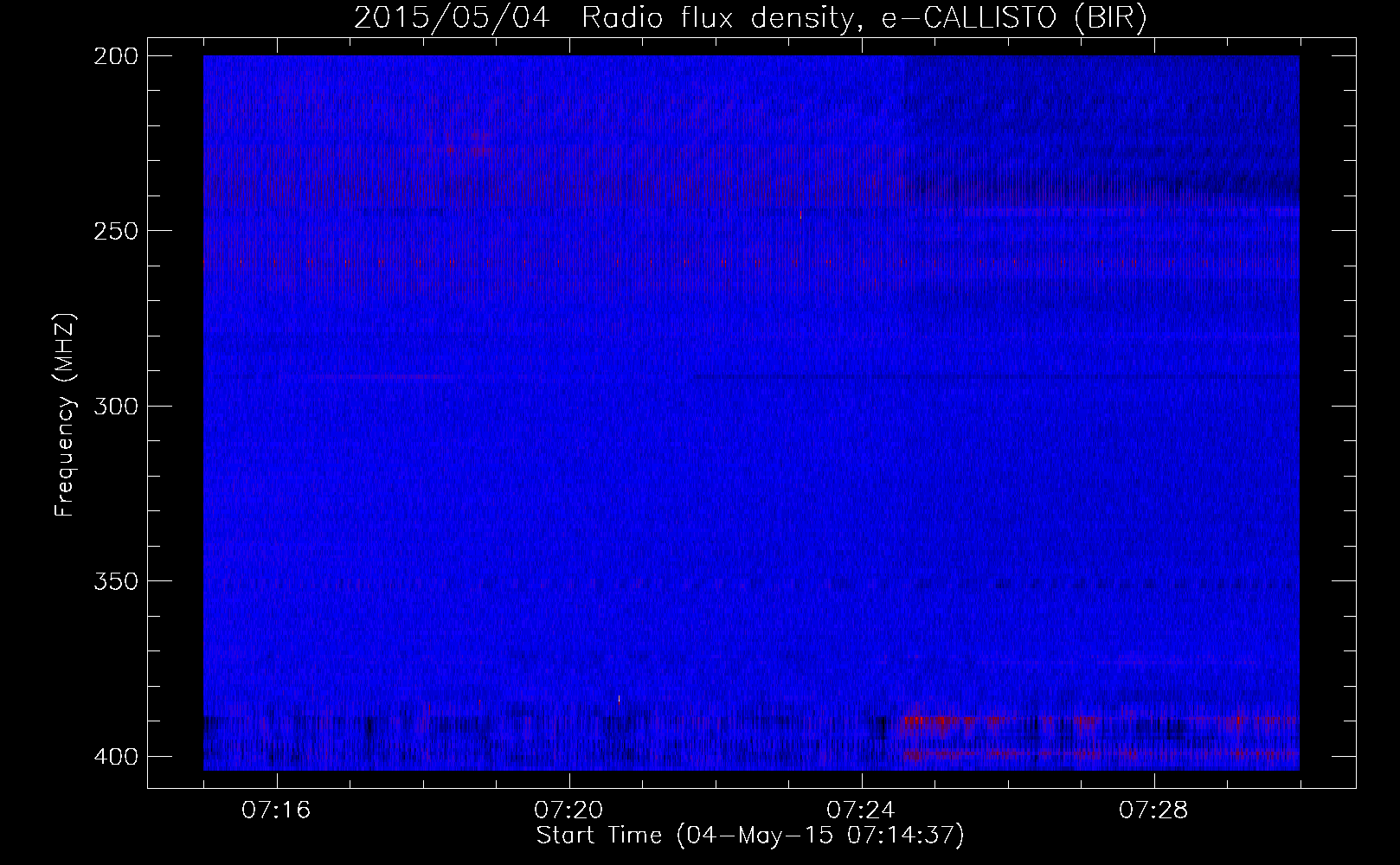Click the 350 frequency tick label
Image resolution: width=1400 pixels, height=865 pixels.
coord(115,581)
